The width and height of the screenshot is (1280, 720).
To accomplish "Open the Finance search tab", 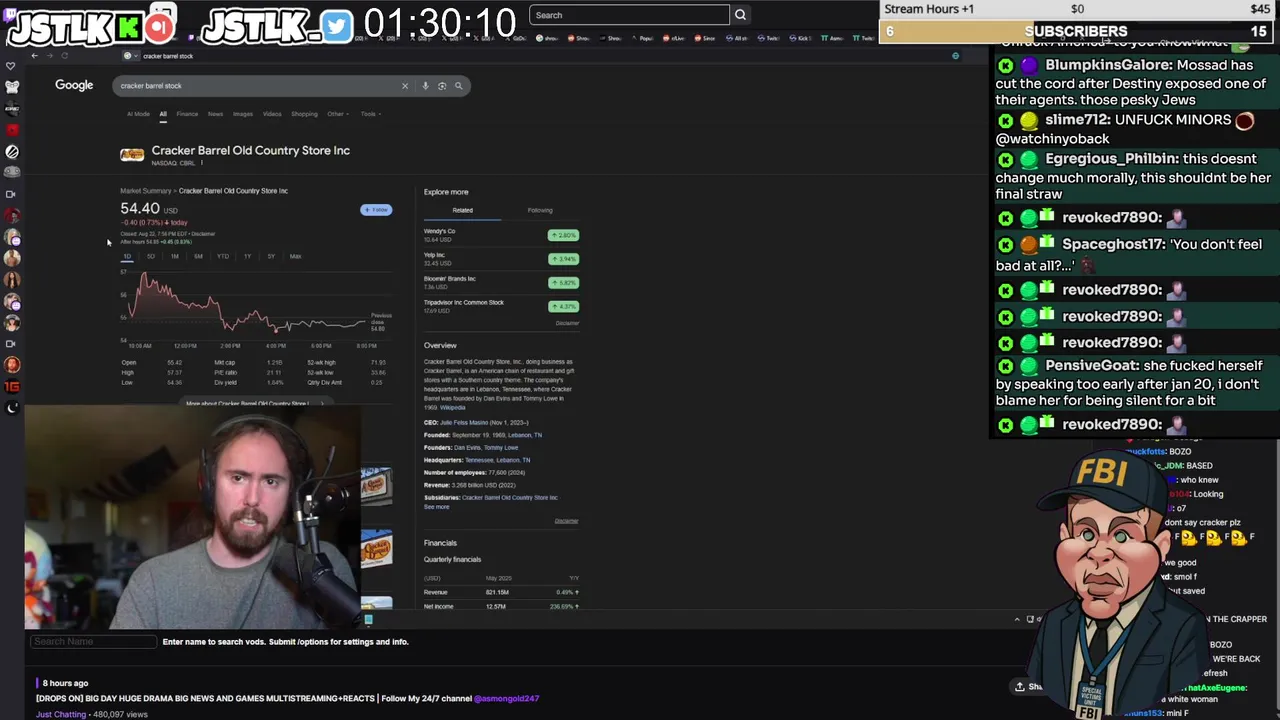I will point(187,114).
